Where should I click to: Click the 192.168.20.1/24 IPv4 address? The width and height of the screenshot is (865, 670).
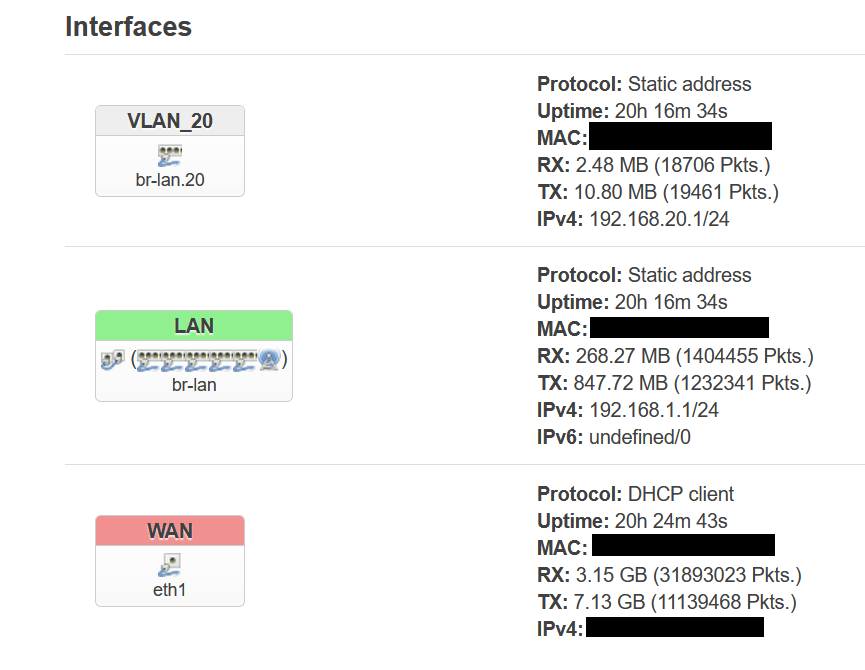pyautogui.click(x=659, y=219)
